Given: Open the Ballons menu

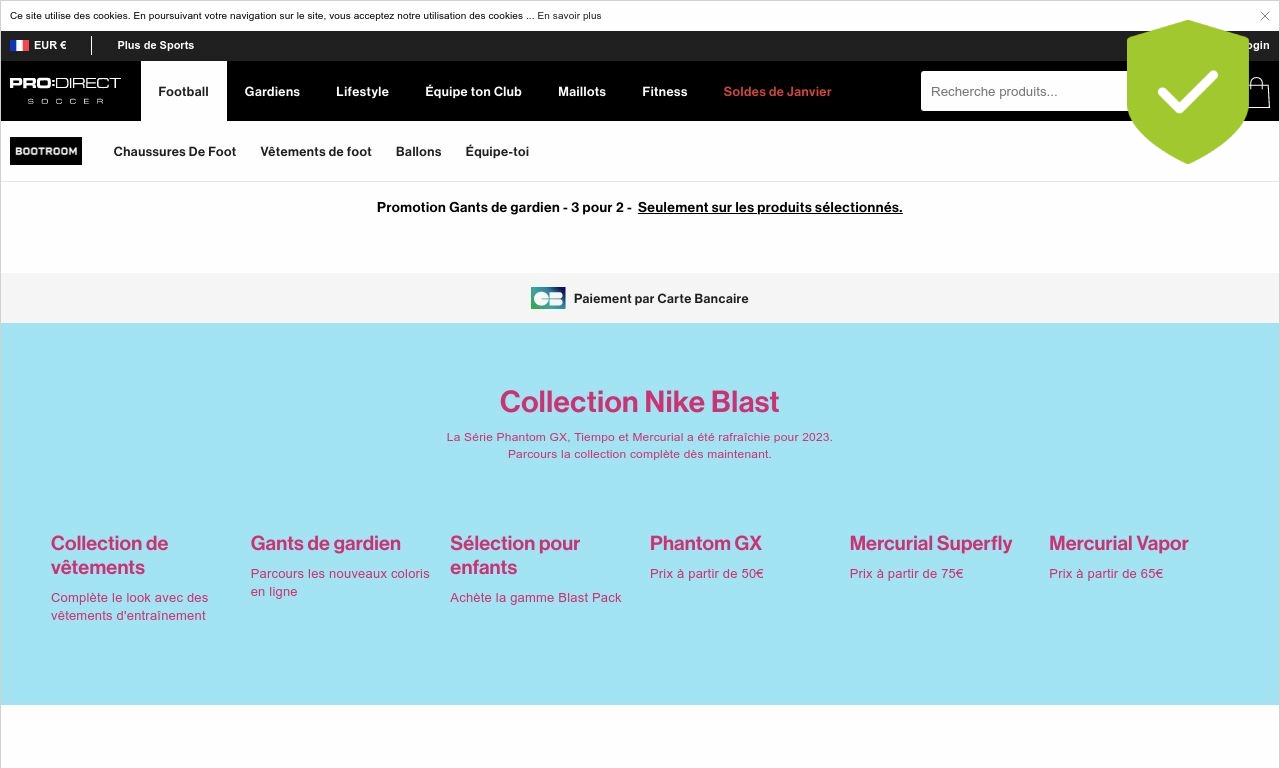Looking at the screenshot, I should 418,152.
